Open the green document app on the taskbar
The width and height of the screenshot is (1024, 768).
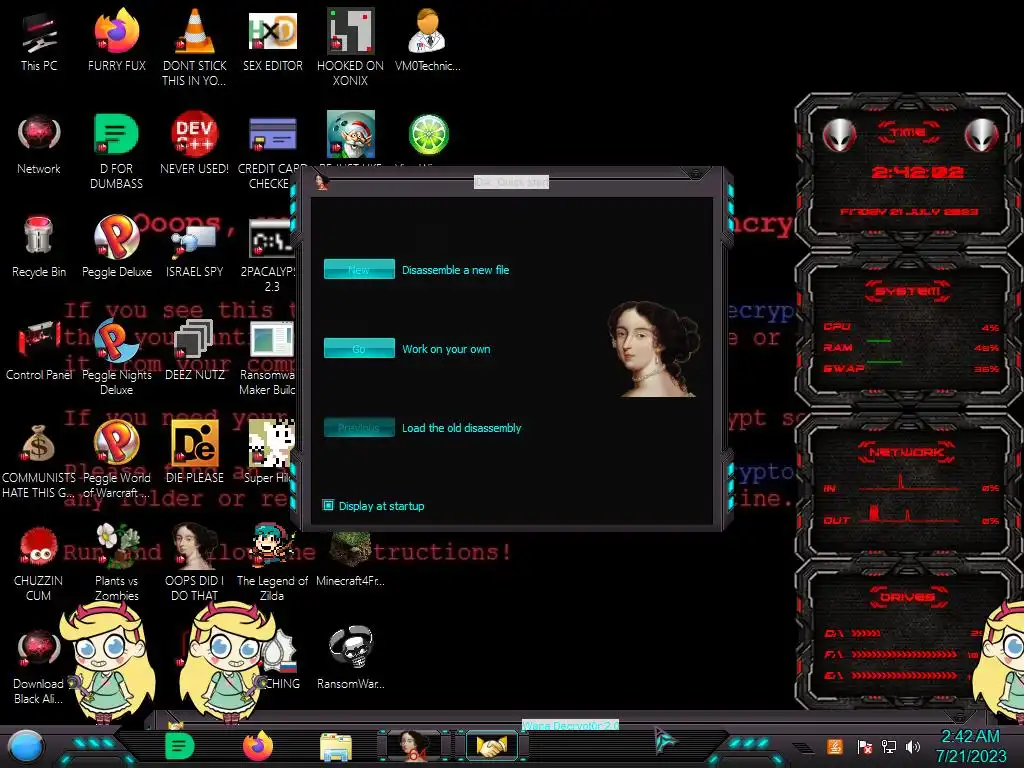[180, 746]
